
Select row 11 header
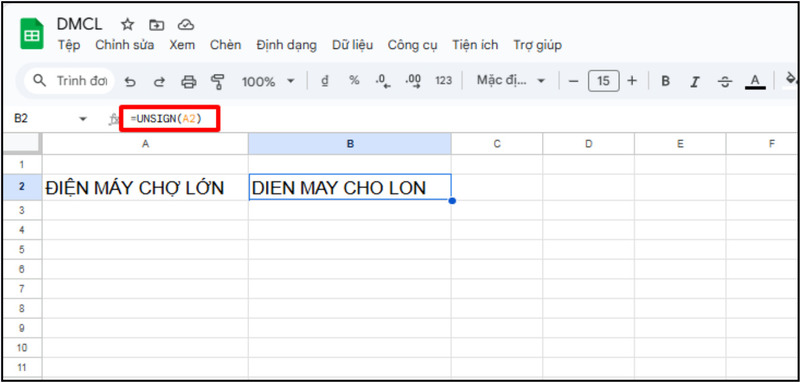[x=21, y=367]
